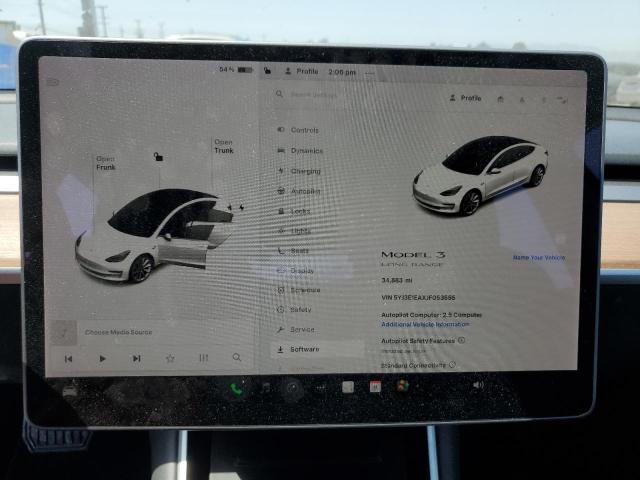Open the all-apps ellipsis in the dock

(x=321, y=387)
